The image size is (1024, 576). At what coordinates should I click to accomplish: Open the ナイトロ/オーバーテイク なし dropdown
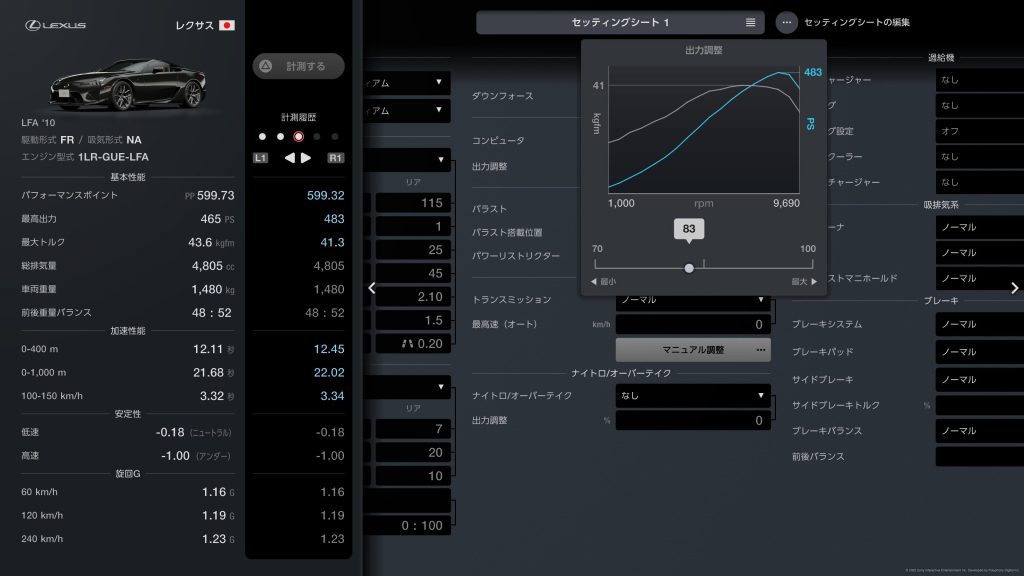(693, 396)
